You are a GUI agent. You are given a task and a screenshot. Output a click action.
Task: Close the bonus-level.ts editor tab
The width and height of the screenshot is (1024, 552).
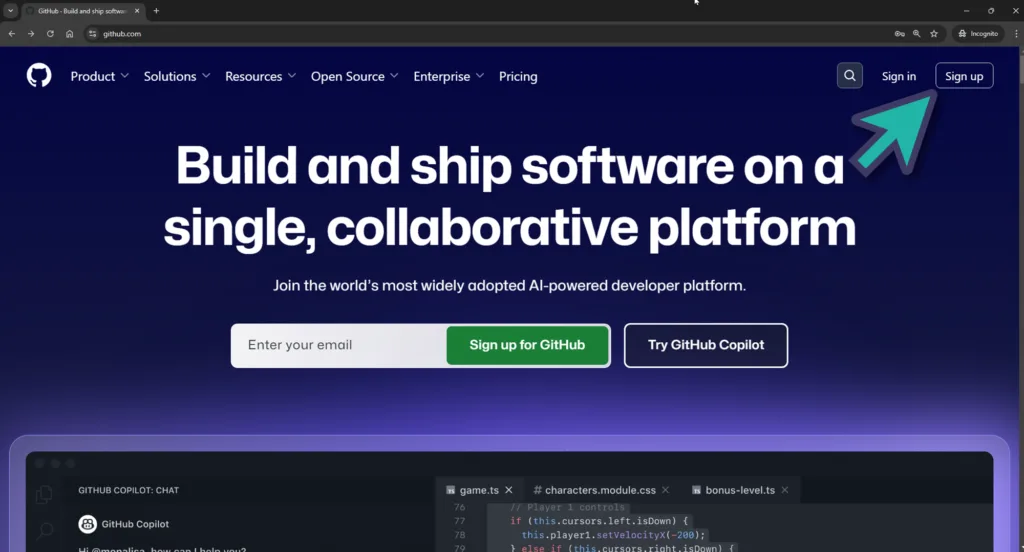[784, 490]
